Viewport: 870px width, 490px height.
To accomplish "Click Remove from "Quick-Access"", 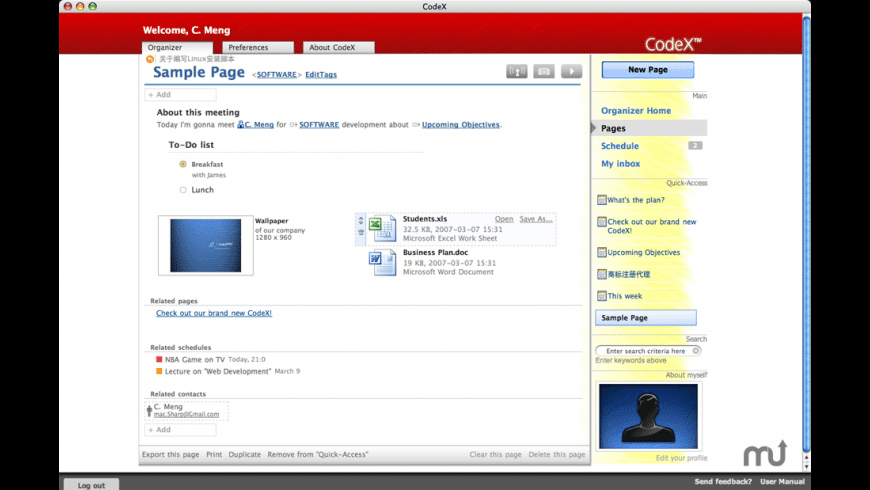I will [x=318, y=454].
